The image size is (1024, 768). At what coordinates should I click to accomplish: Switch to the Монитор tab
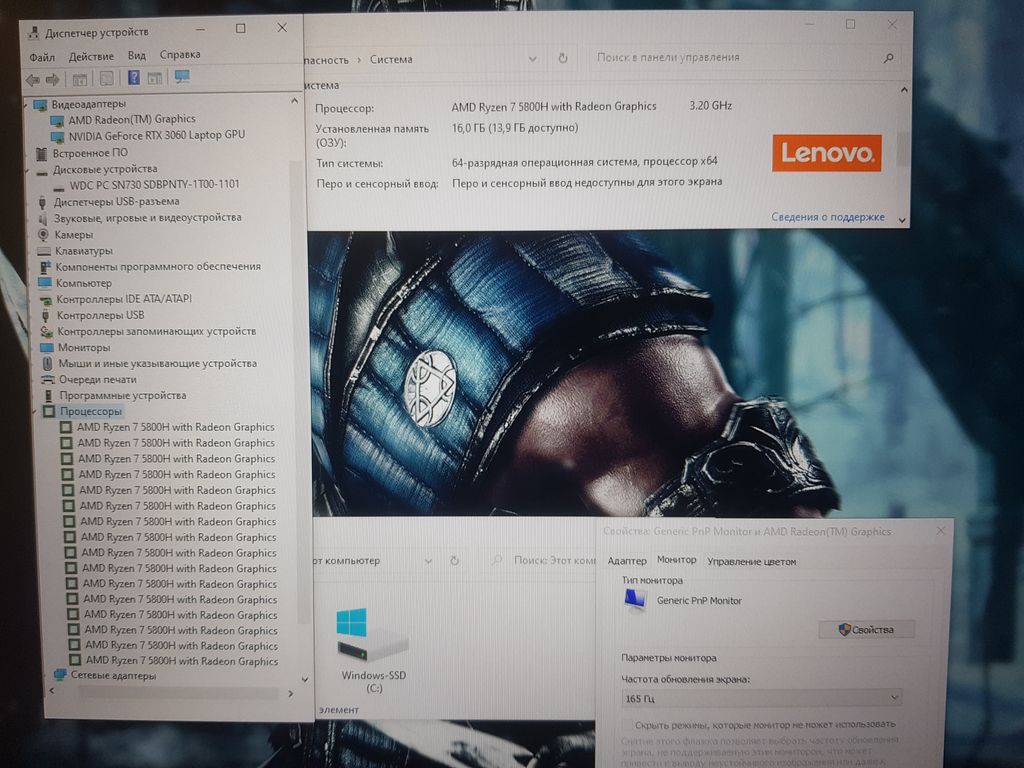(x=677, y=560)
